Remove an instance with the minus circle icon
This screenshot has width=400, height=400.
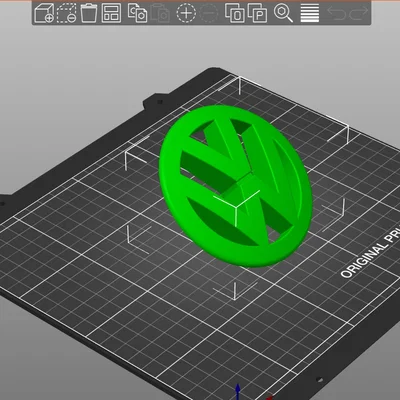(209, 13)
